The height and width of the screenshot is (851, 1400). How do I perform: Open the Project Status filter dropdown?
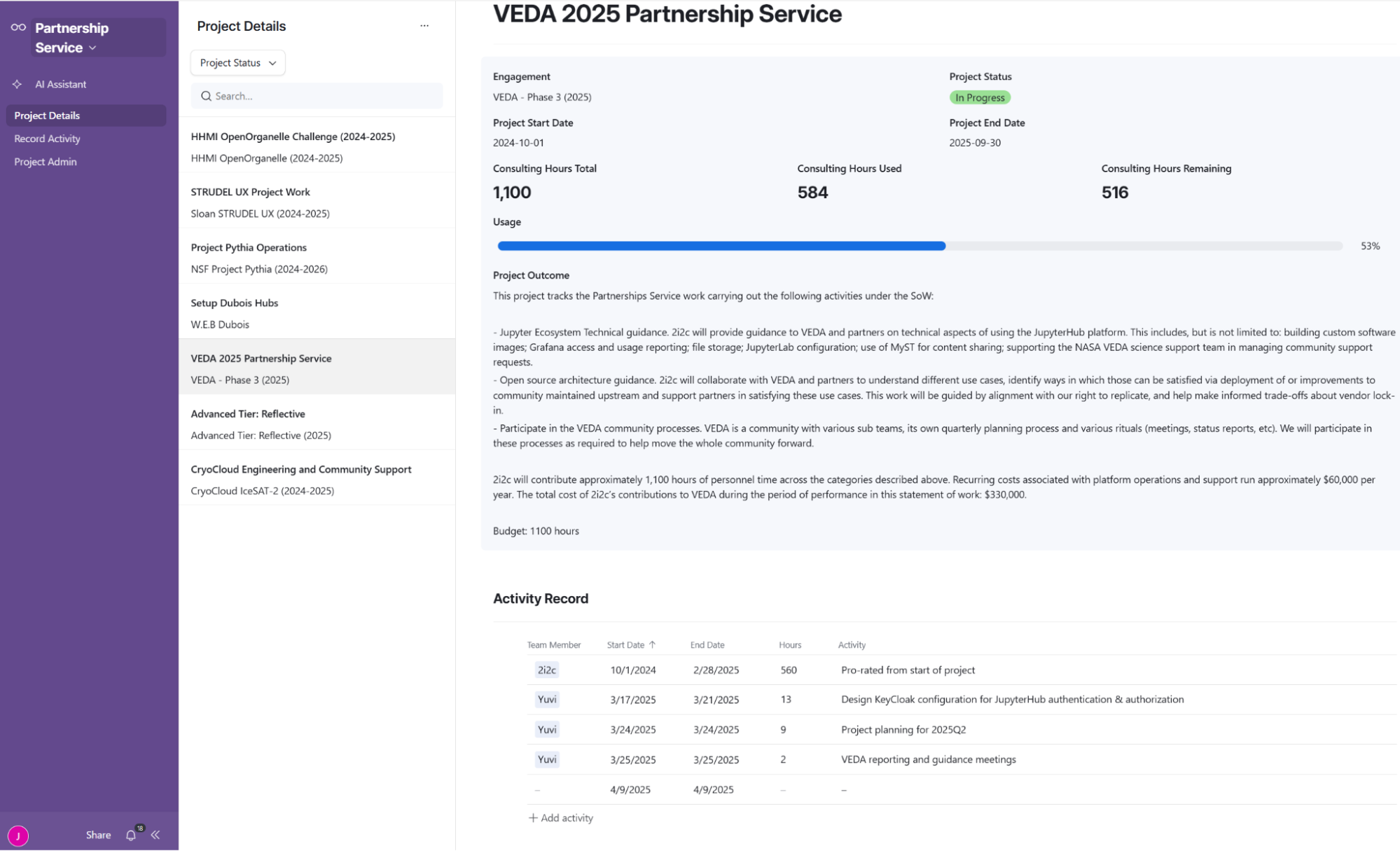(x=237, y=63)
